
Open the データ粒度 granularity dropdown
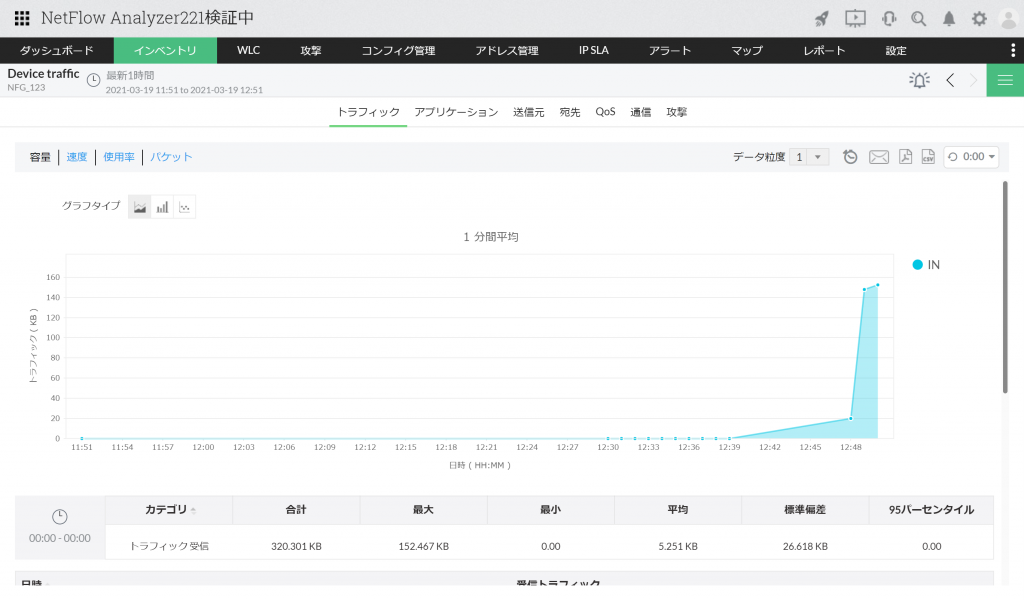point(808,156)
